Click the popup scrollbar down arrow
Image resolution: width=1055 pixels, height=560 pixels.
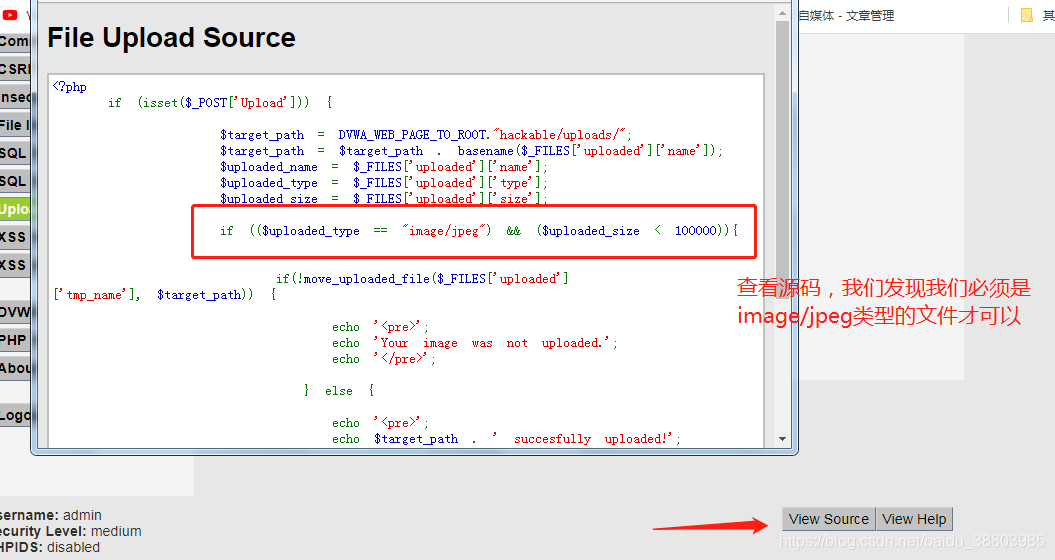pos(782,439)
